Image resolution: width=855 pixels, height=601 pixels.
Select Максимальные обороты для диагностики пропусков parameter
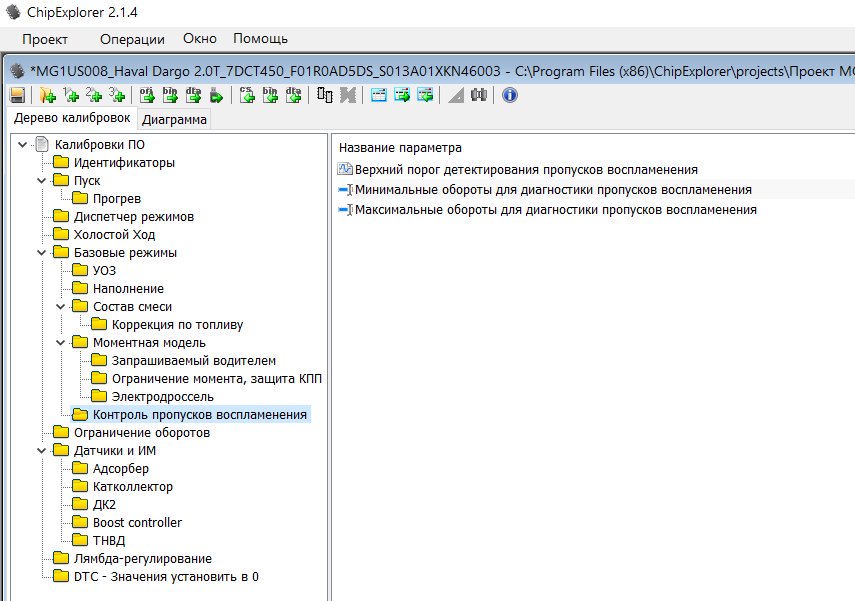pyautogui.click(x=556, y=210)
